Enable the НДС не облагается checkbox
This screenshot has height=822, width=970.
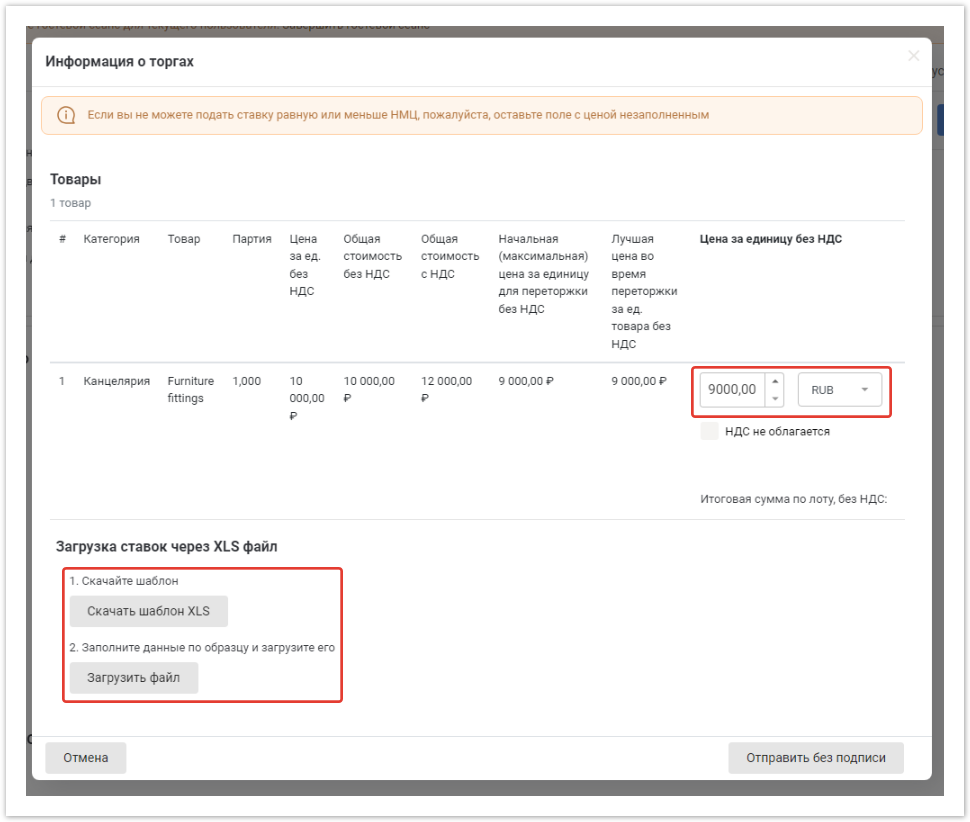pyautogui.click(x=710, y=431)
